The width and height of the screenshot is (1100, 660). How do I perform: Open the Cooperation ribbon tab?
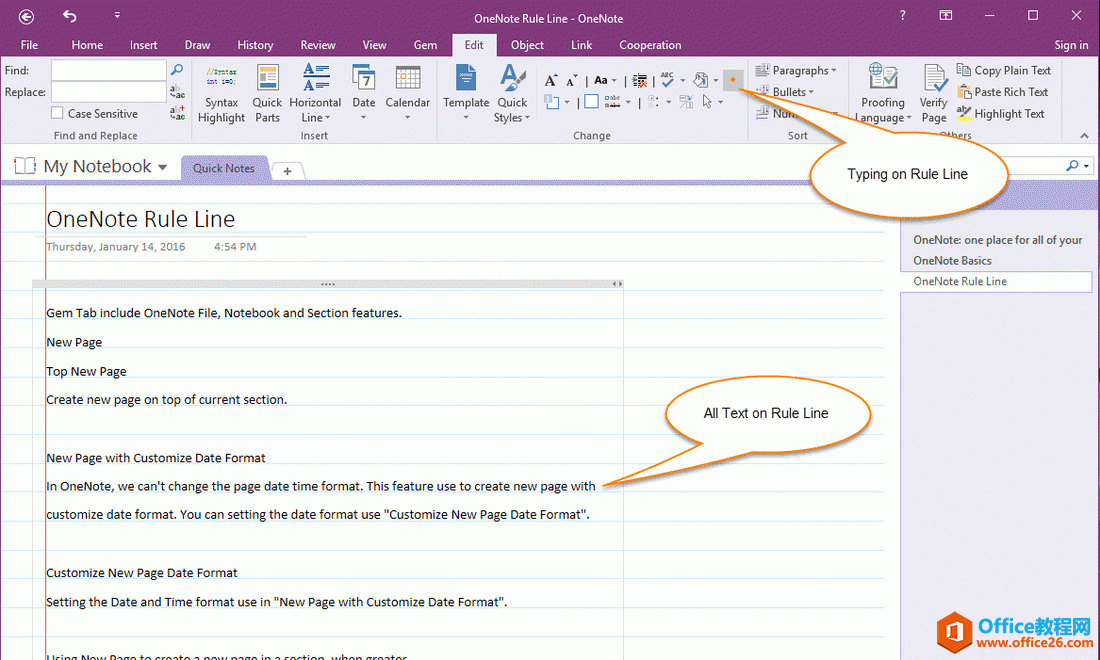pyautogui.click(x=650, y=45)
